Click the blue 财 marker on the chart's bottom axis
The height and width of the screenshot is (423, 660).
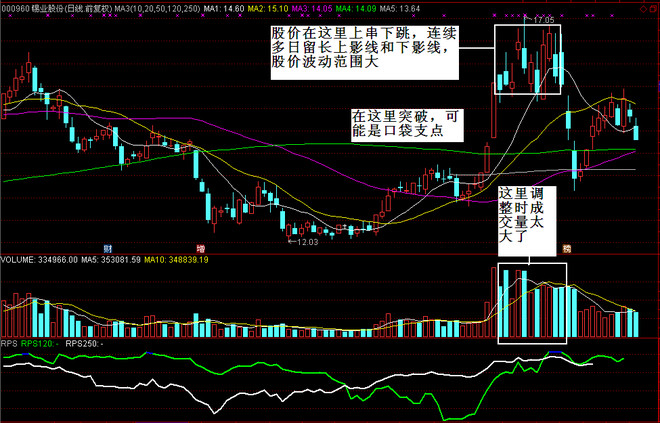(109, 249)
